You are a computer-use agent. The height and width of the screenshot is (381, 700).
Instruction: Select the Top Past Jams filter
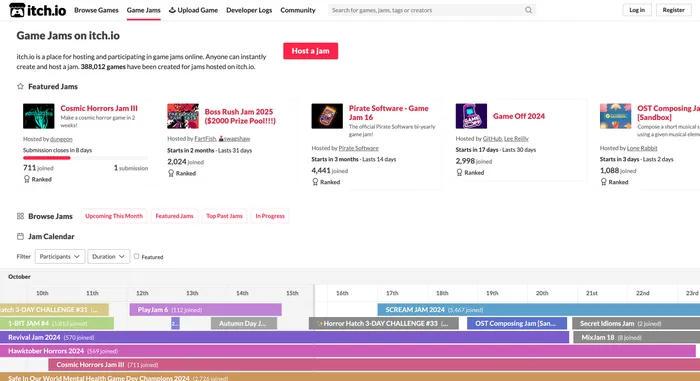[224, 216]
